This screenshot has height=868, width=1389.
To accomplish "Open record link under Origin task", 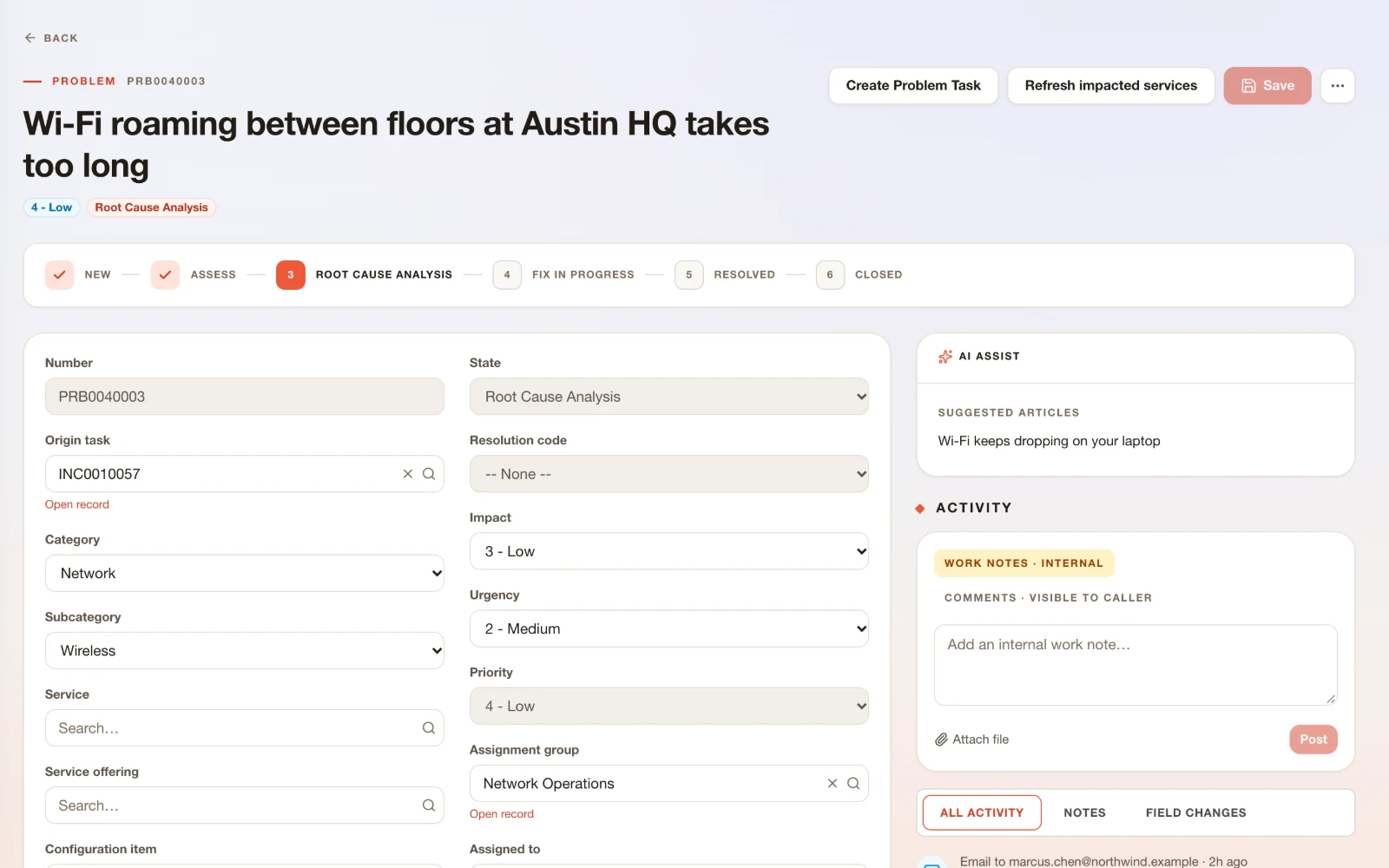I will (77, 504).
